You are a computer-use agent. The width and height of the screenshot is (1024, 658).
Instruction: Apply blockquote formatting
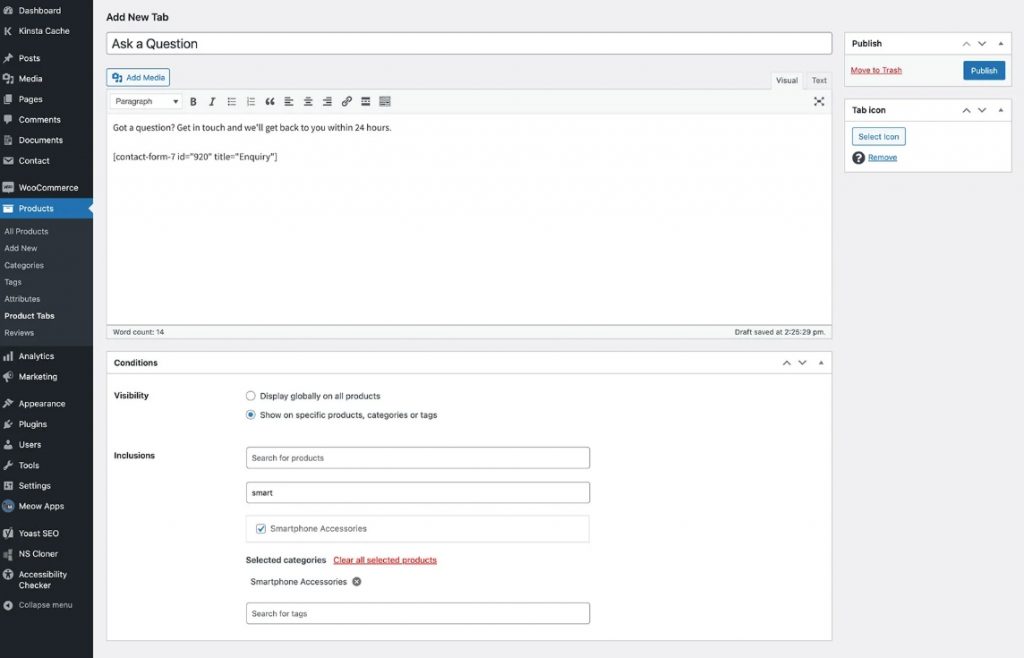pos(270,102)
